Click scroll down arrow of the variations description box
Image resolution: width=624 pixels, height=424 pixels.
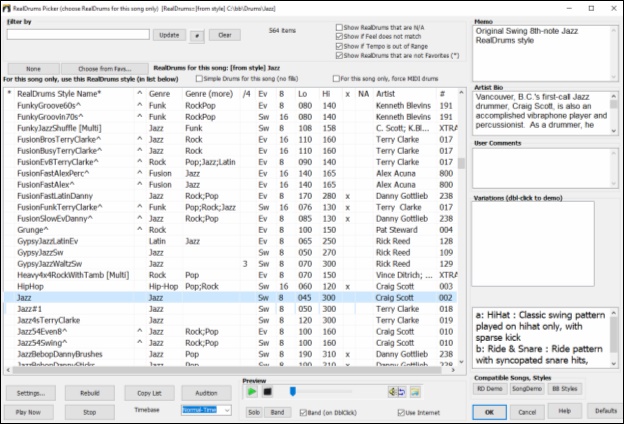[x=614, y=363]
